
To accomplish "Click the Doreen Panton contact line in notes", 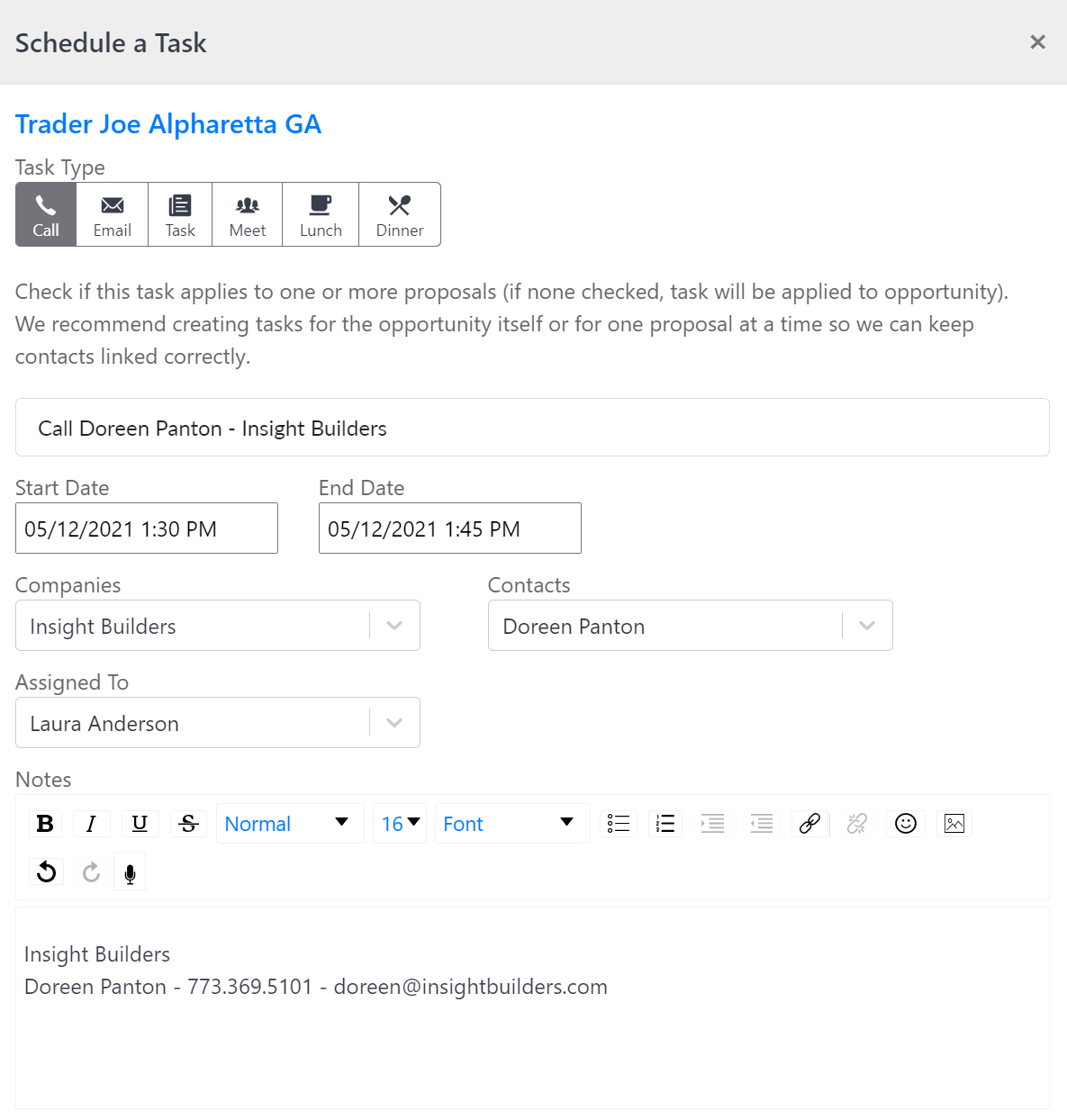I will (316, 987).
